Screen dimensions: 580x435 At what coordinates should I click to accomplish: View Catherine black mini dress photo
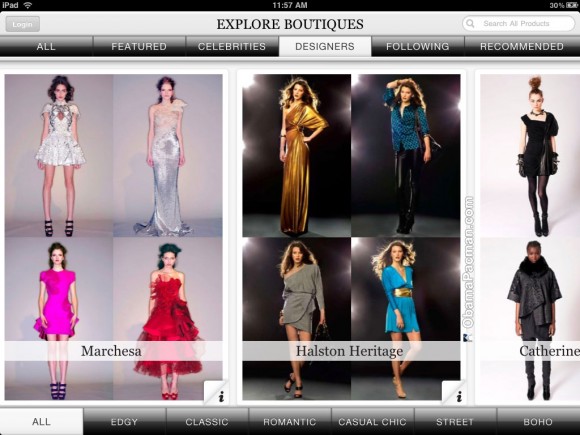(530, 155)
